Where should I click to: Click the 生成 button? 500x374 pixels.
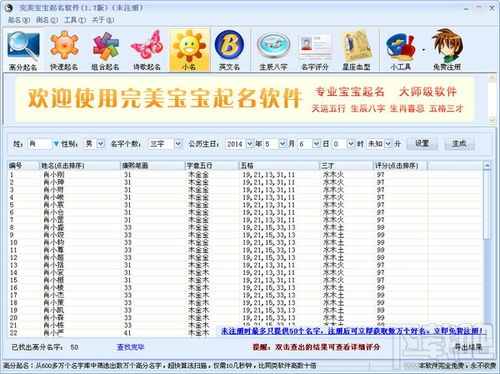click(459, 144)
